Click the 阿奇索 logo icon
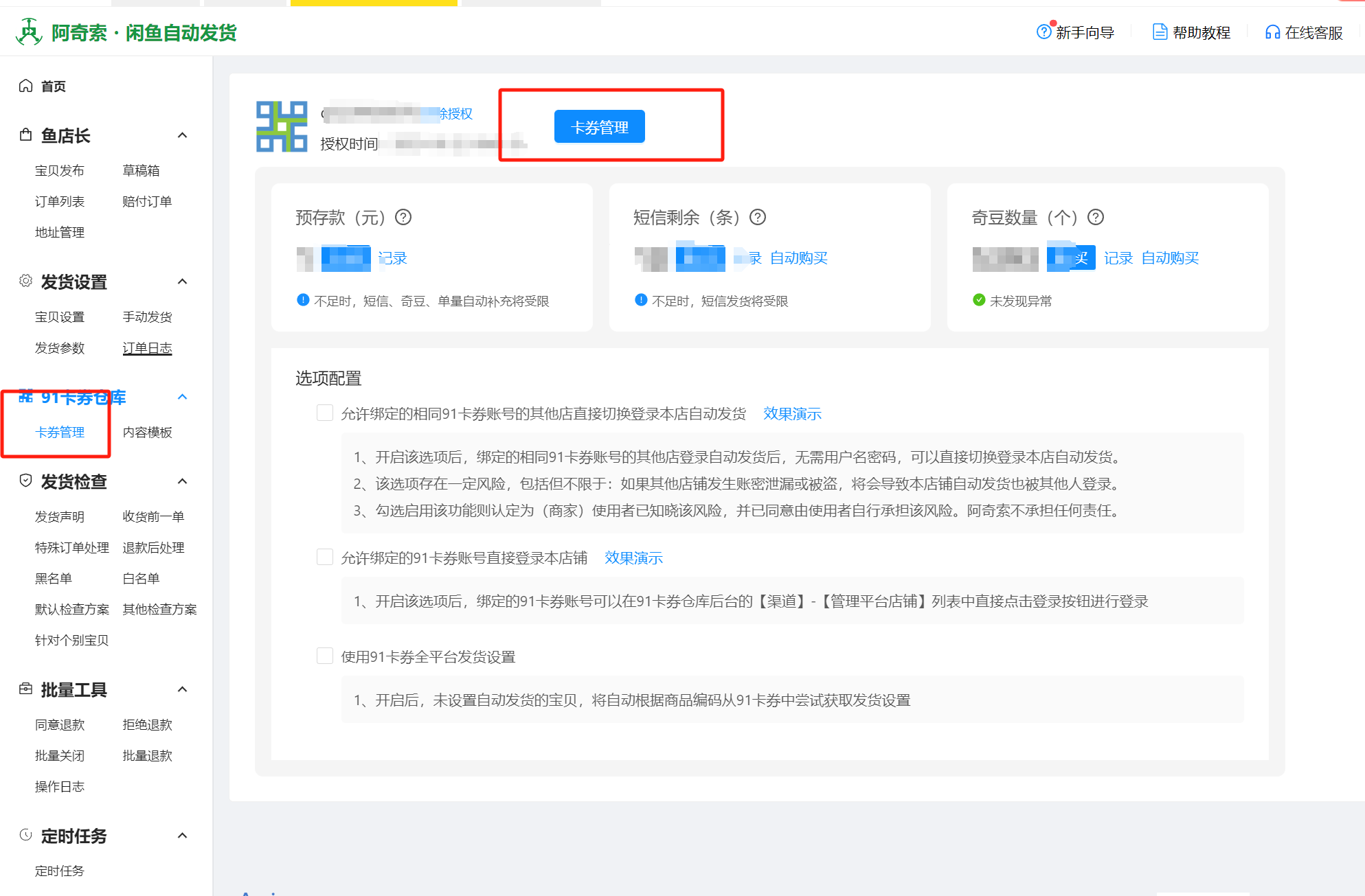This screenshot has width=1365, height=896. (x=29, y=32)
